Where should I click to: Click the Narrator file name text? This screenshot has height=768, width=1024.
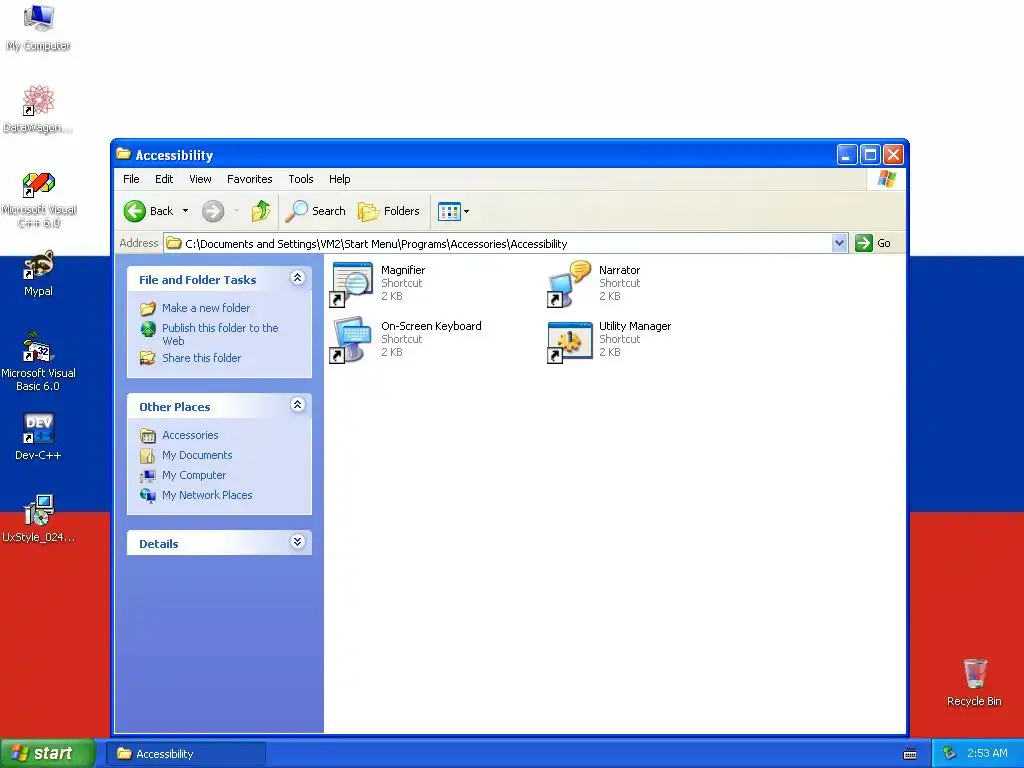pos(619,270)
